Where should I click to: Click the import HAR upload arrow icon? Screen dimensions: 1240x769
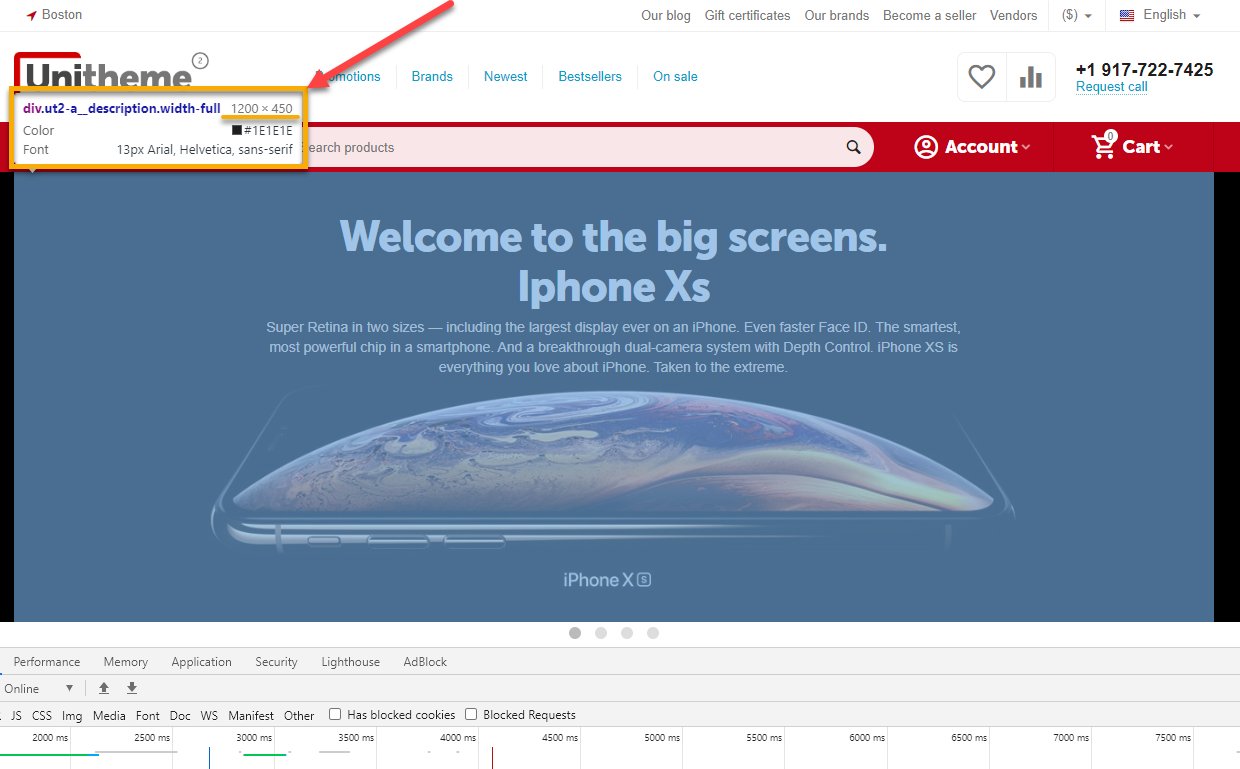pyautogui.click(x=104, y=688)
